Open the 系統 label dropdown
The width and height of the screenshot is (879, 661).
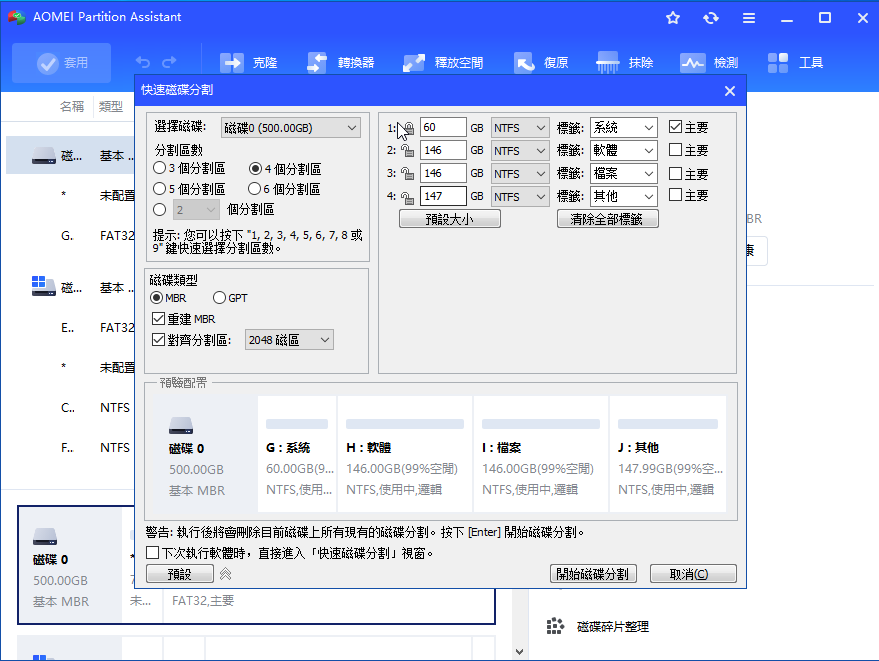[623, 128]
